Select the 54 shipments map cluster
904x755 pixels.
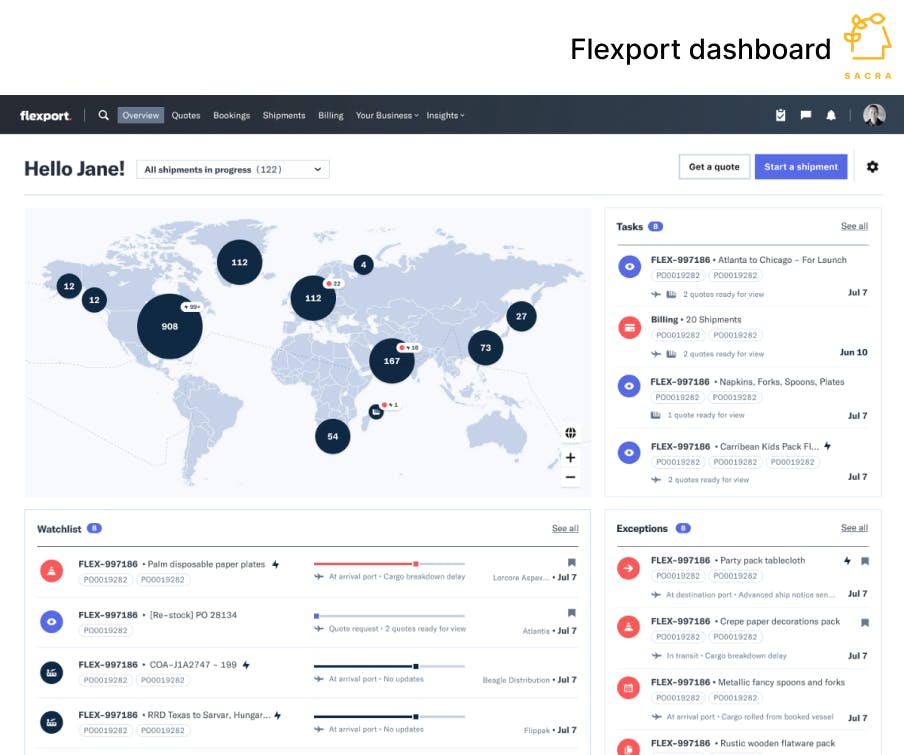point(333,436)
